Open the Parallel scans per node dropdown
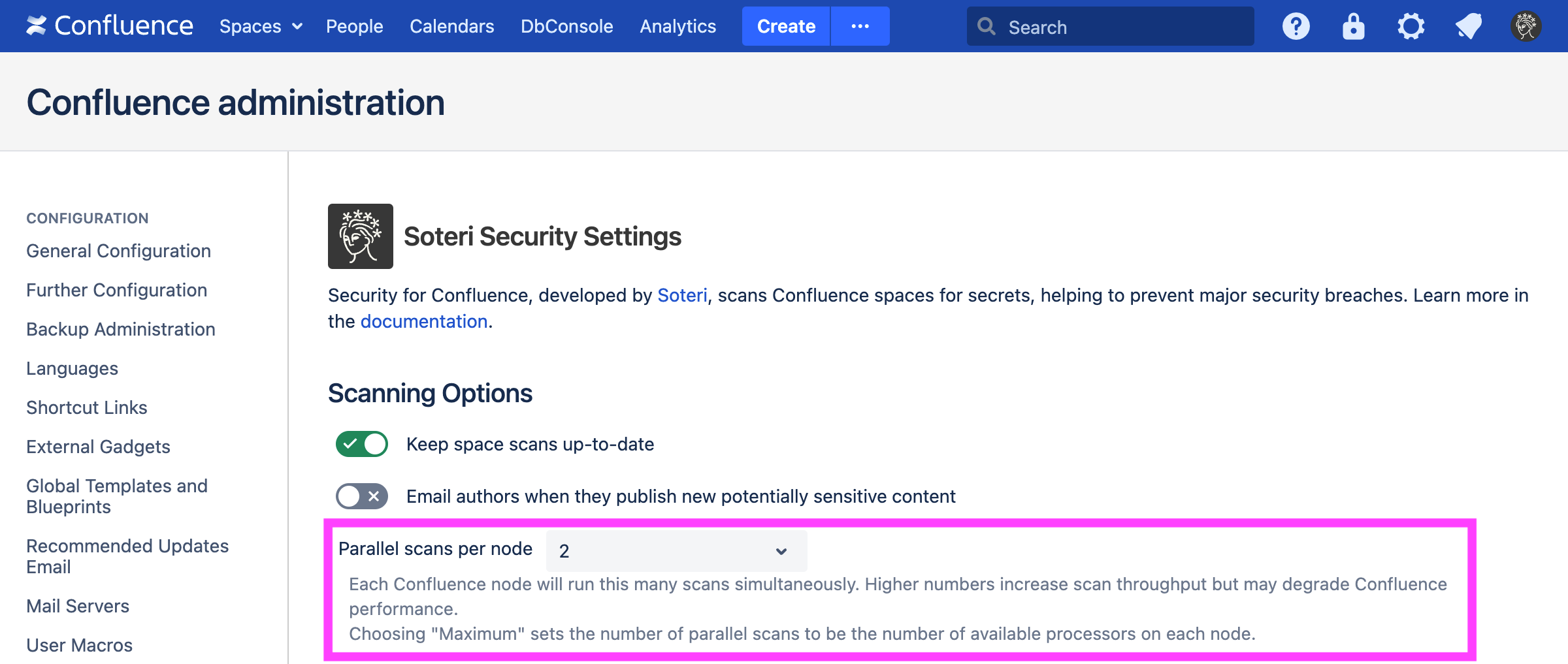 tap(675, 550)
